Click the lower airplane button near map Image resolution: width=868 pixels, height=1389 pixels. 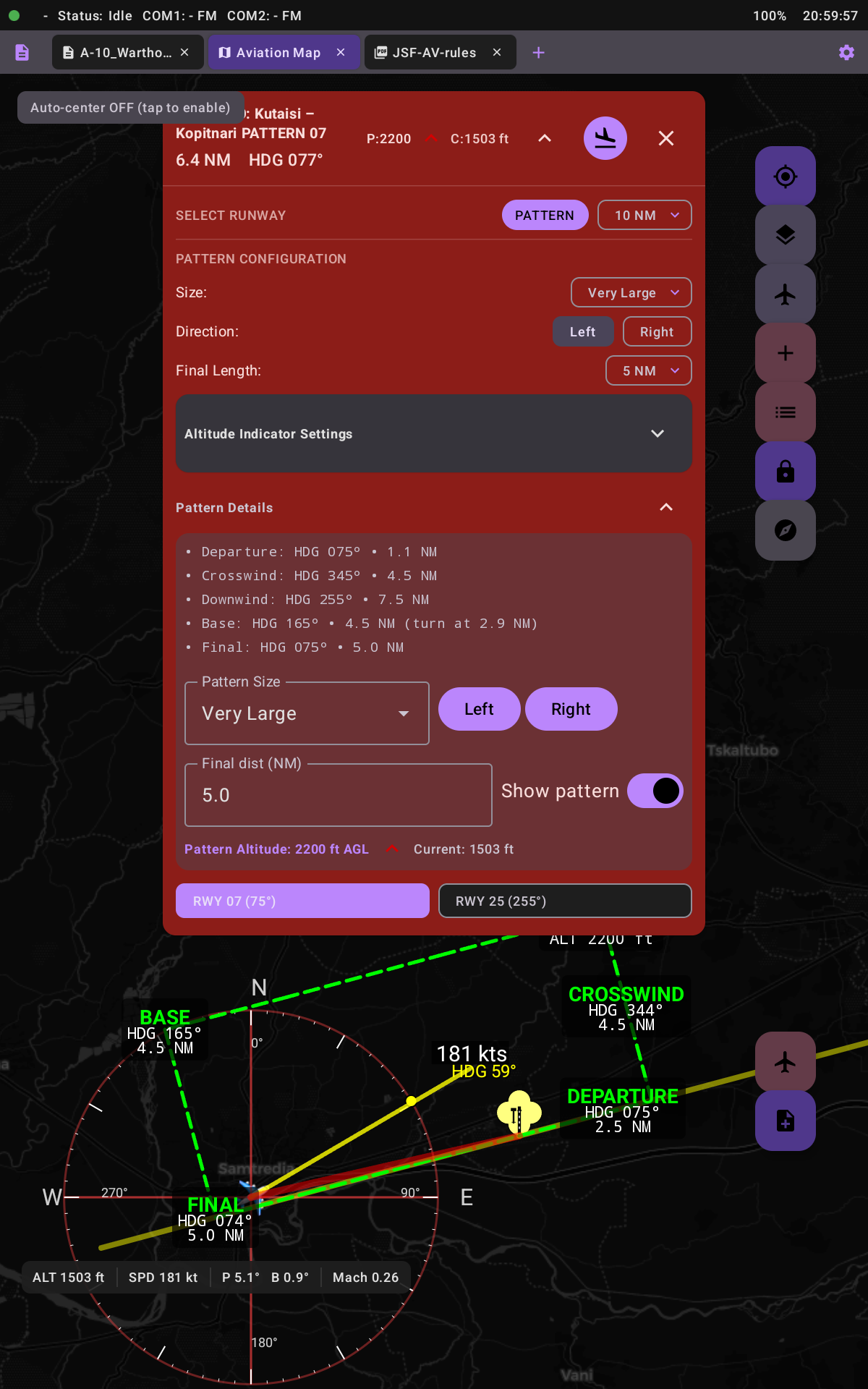[786, 1062]
